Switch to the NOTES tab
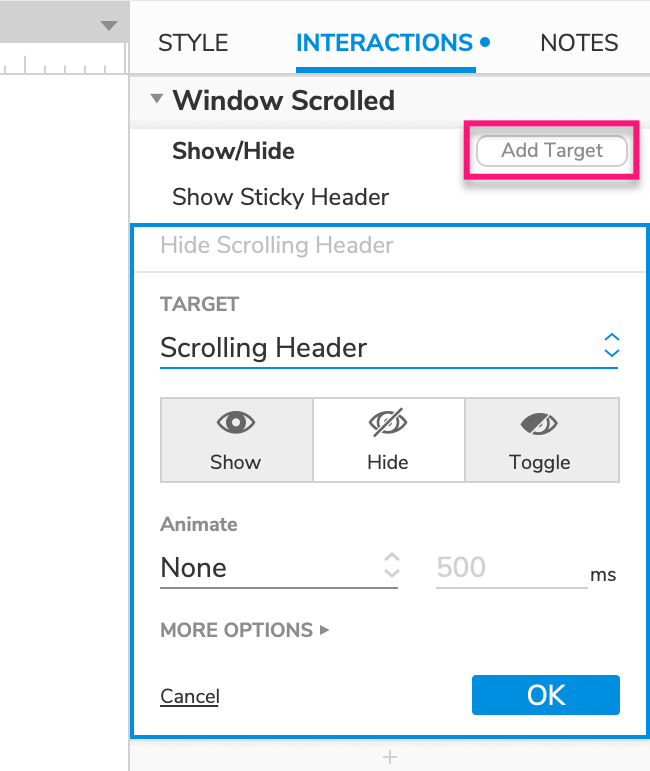Screen dimensions: 650x771 (x=579, y=43)
